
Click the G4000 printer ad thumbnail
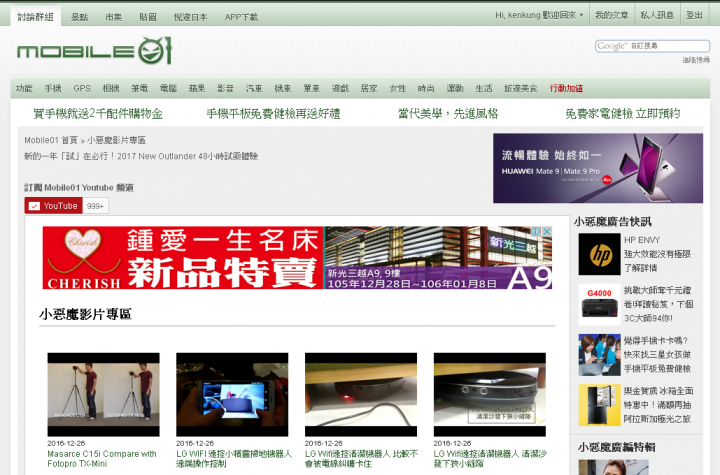(x=599, y=305)
